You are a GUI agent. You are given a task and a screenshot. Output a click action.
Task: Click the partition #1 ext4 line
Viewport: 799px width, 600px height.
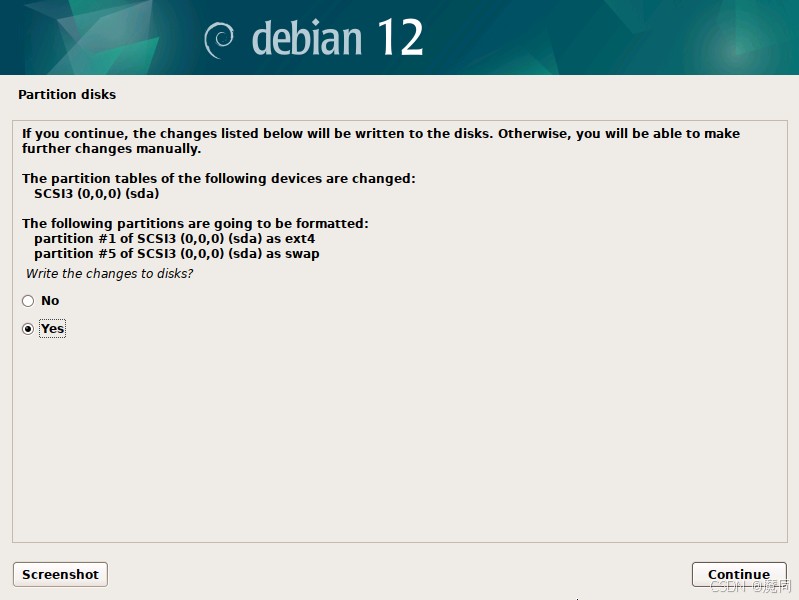[174, 239]
